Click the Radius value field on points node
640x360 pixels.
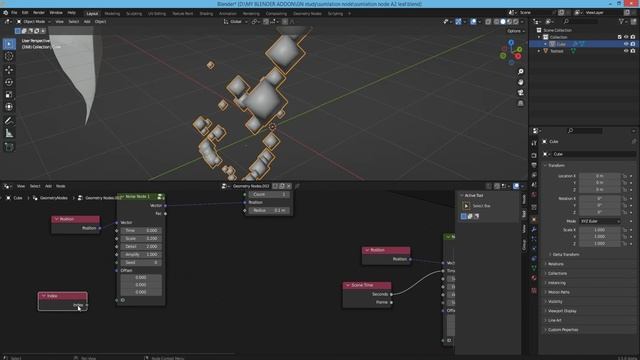click(269, 211)
